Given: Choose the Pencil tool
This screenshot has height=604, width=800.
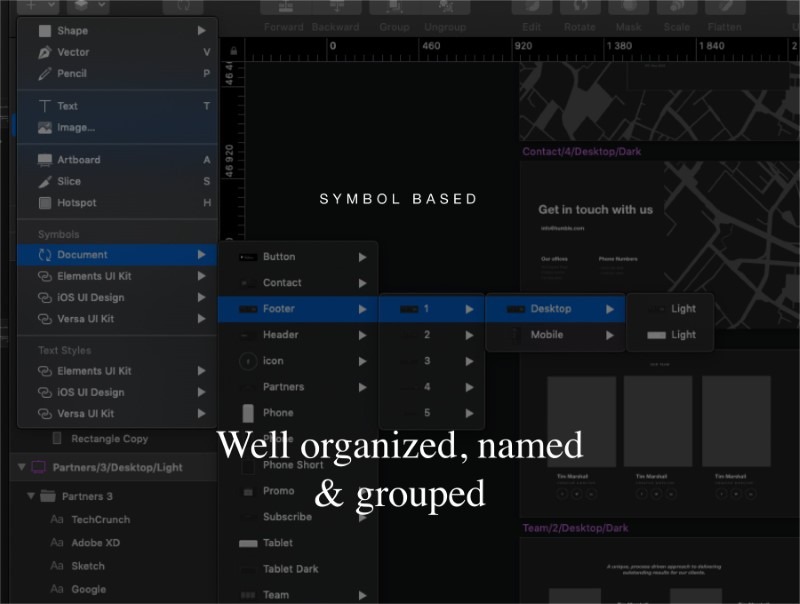Looking at the screenshot, I should tap(71, 74).
